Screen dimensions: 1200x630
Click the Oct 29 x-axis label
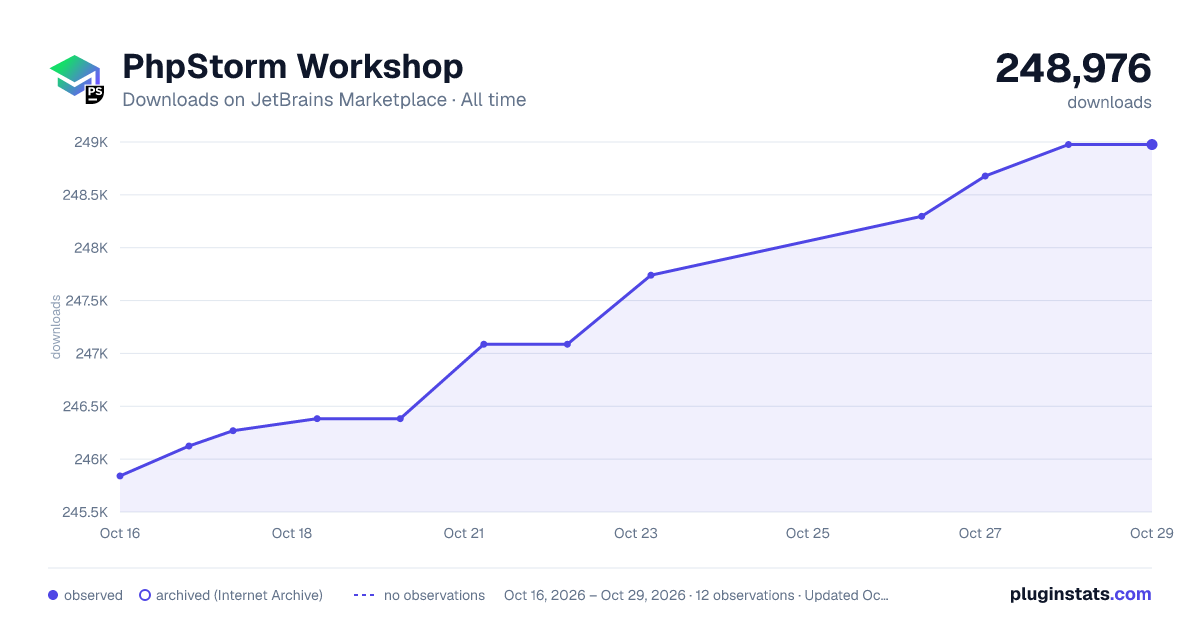(1150, 533)
